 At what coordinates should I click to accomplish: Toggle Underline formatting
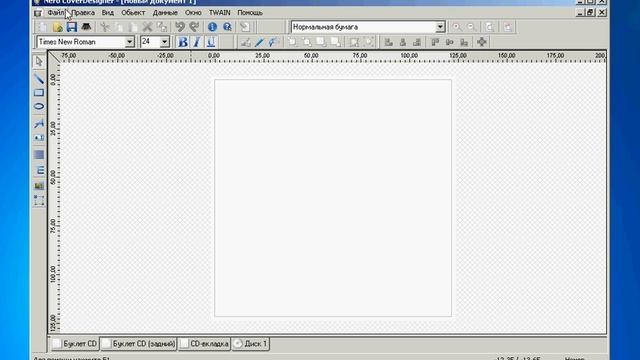pos(211,42)
